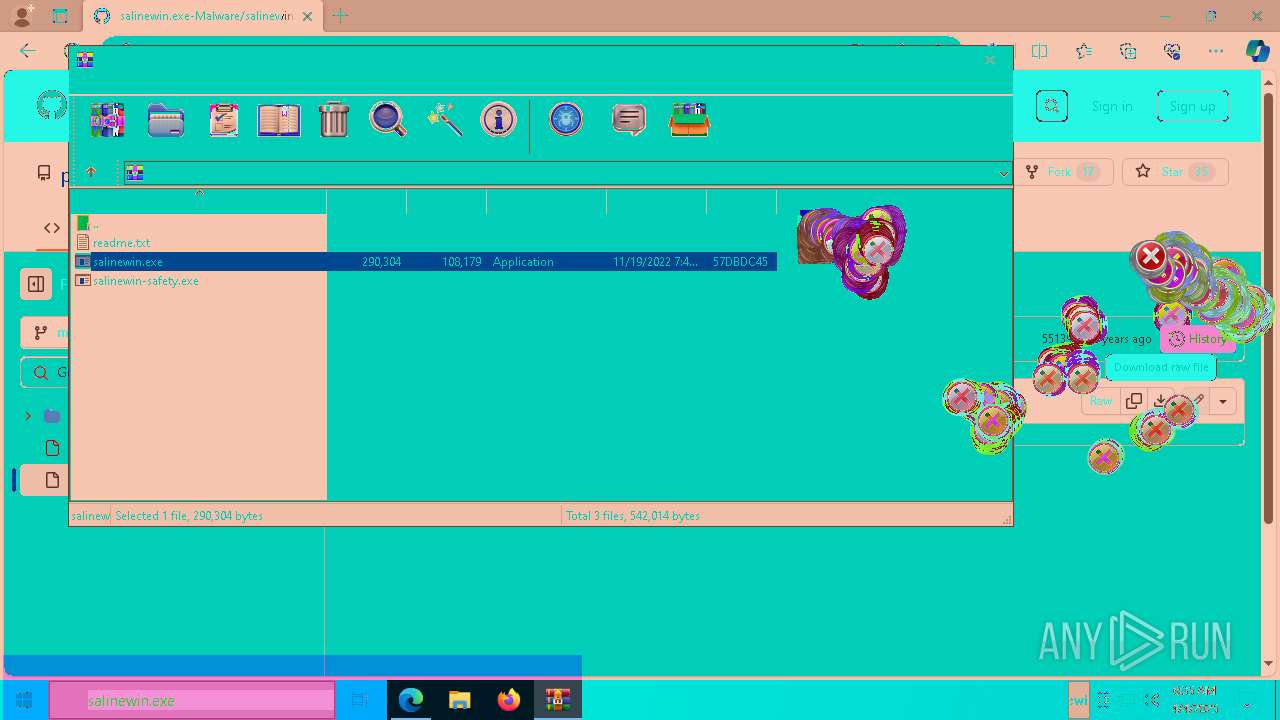
Task: Click the Extract To folder icon
Action: tap(166, 120)
